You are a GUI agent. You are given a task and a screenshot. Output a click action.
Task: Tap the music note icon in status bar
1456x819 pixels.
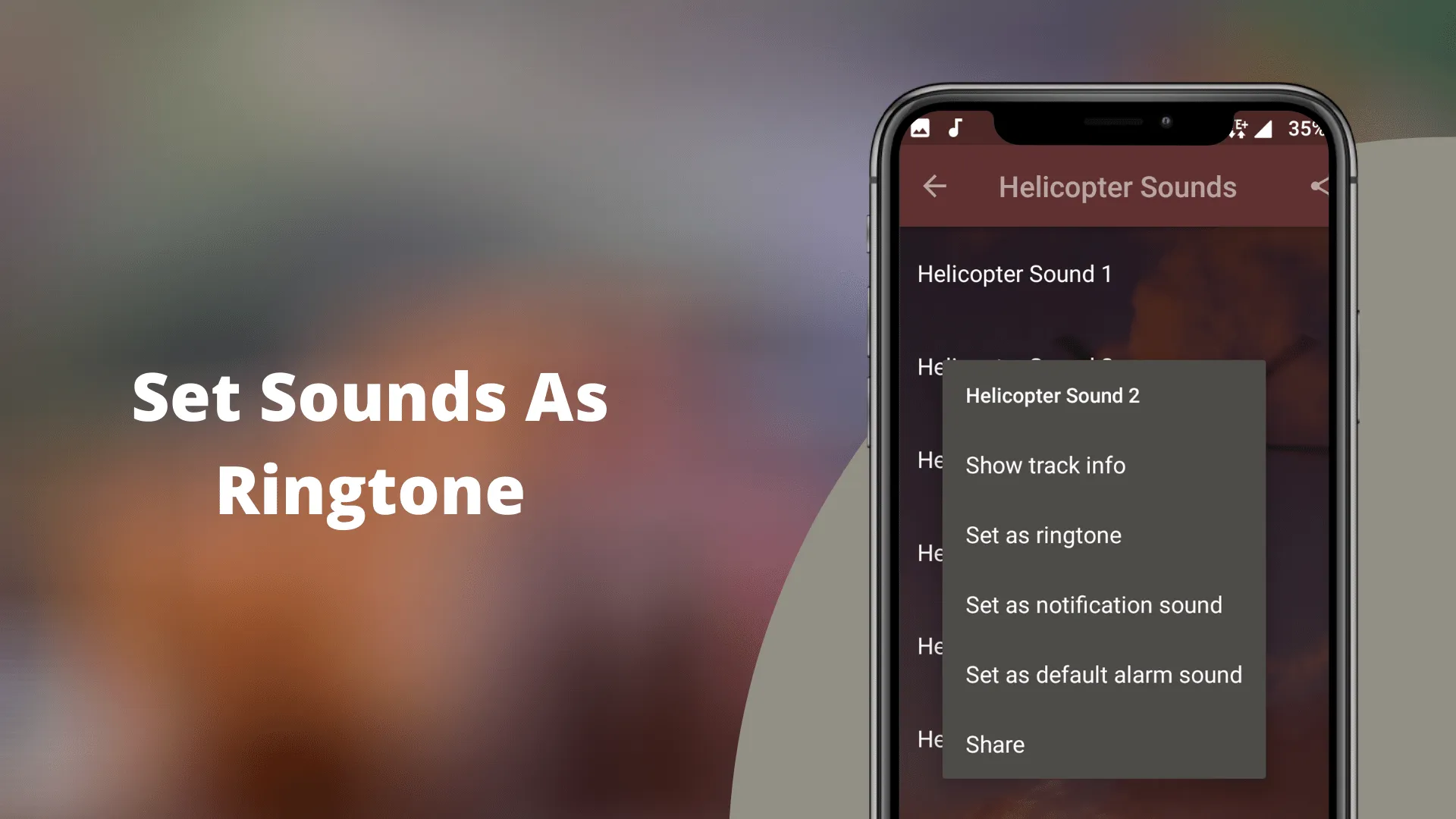coord(957,127)
